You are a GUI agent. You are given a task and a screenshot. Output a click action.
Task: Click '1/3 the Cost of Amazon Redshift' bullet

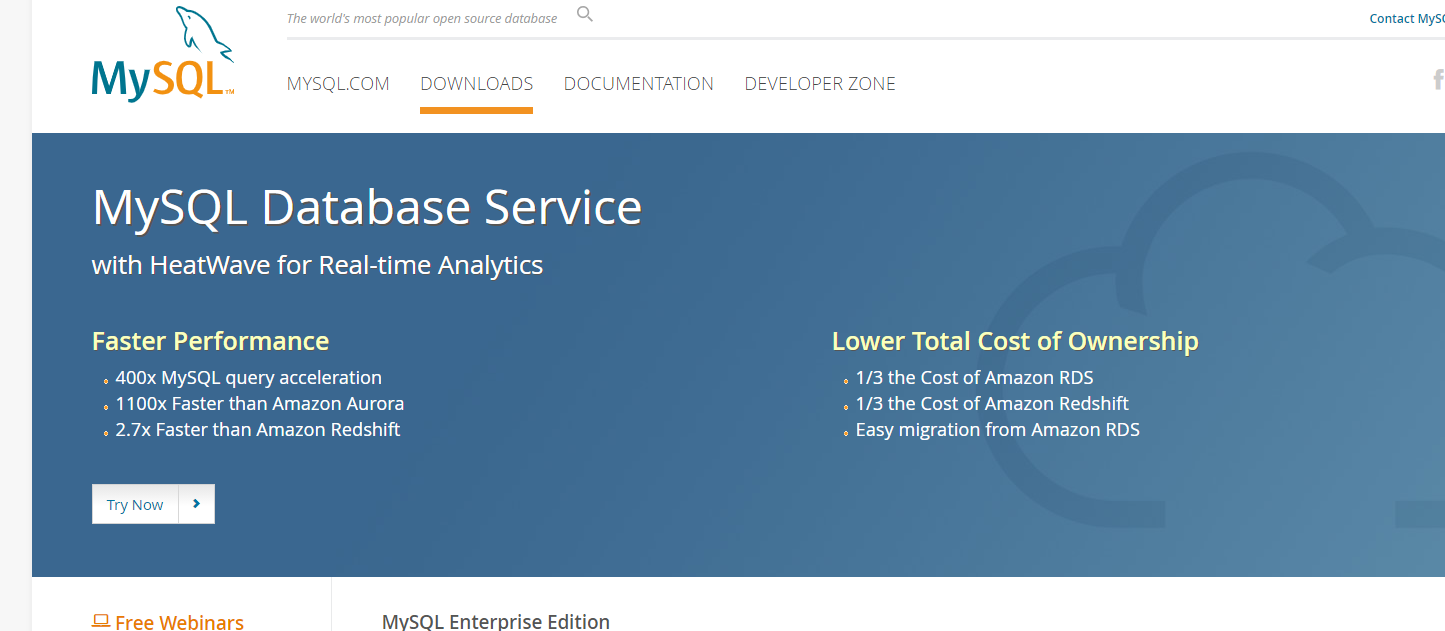tap(992, 404)
